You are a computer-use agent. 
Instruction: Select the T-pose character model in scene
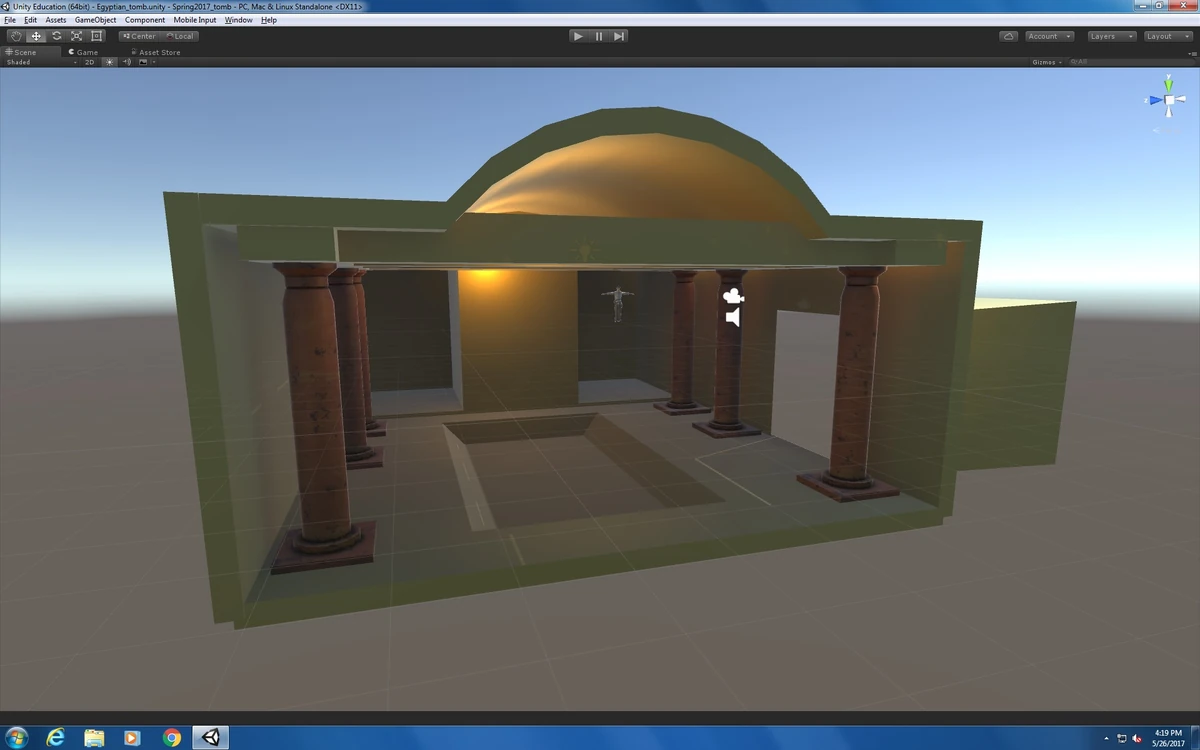[617, 304]
